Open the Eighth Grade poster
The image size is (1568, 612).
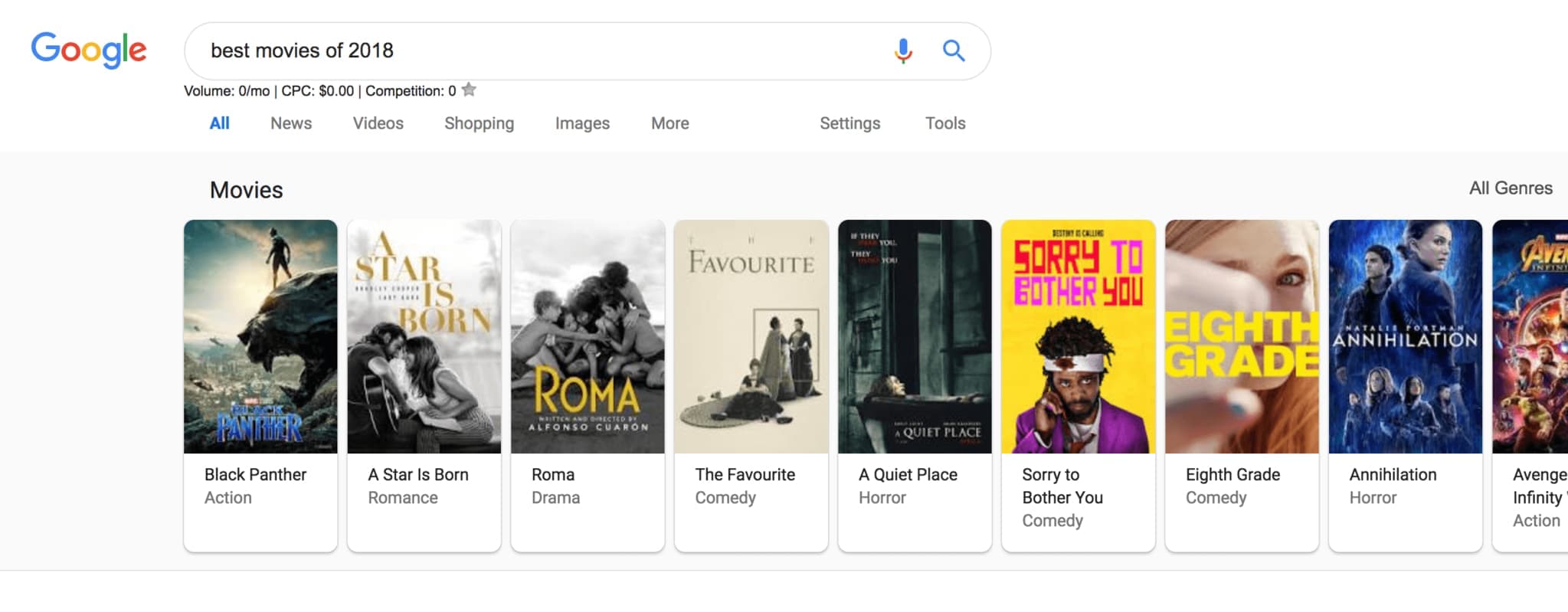1242,336
